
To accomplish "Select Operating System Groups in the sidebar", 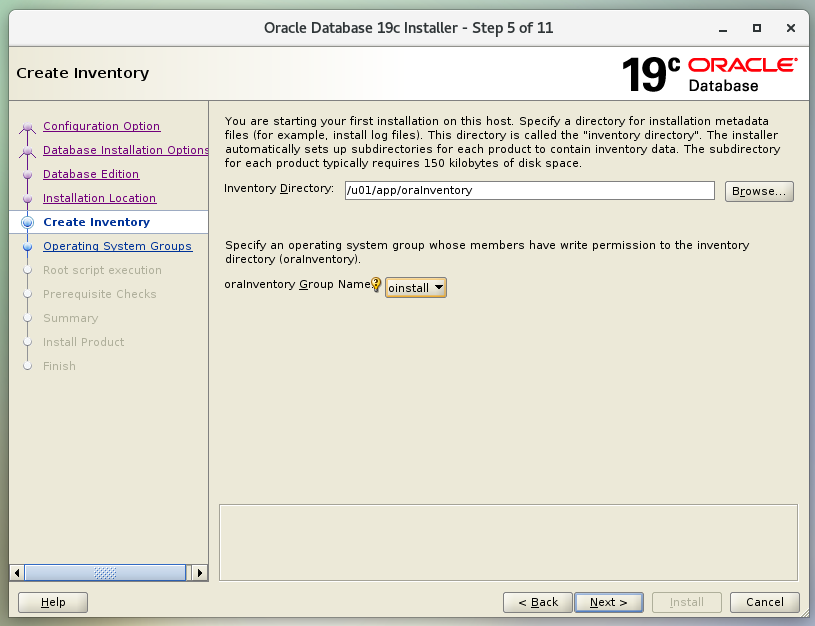I will pos(117,246).
